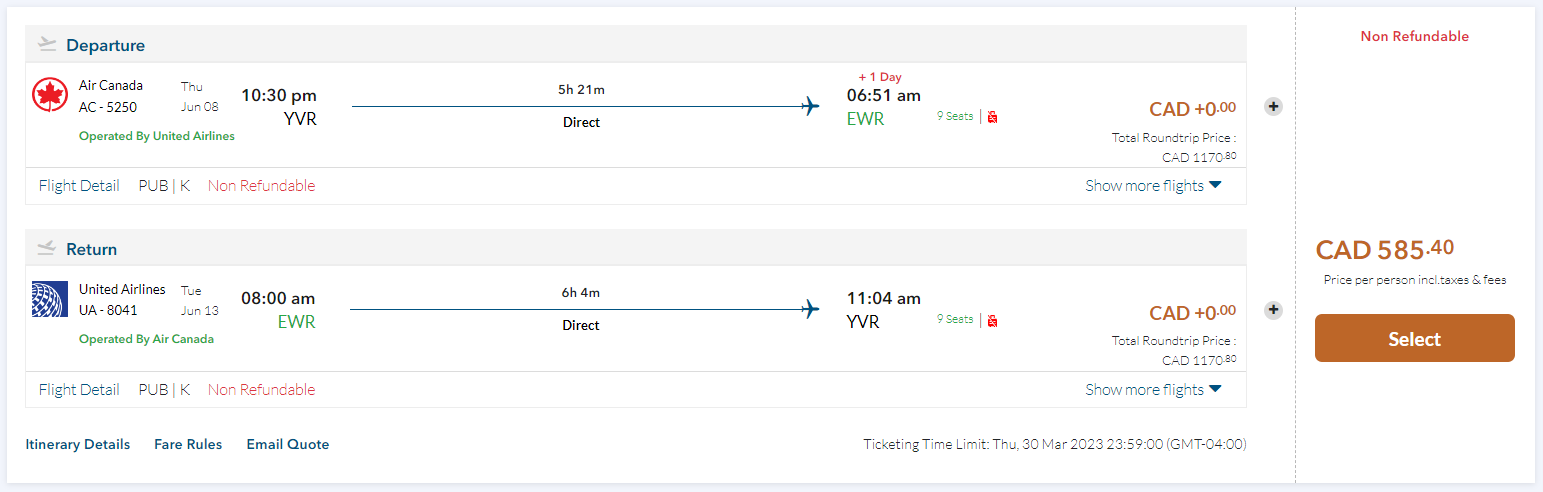
Task: Click the Air Canada maple leaf logo
Action: pos(49,95)
